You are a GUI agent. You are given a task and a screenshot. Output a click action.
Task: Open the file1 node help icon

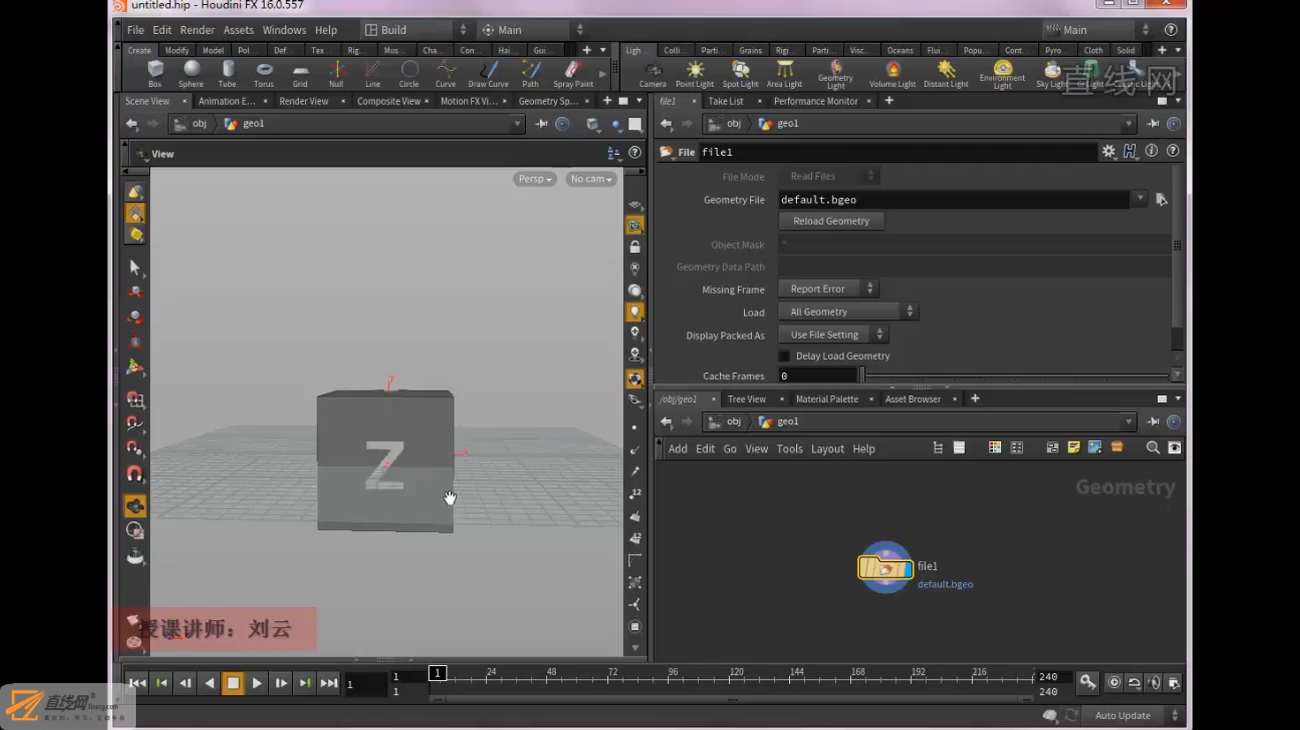coord(1172,151)
